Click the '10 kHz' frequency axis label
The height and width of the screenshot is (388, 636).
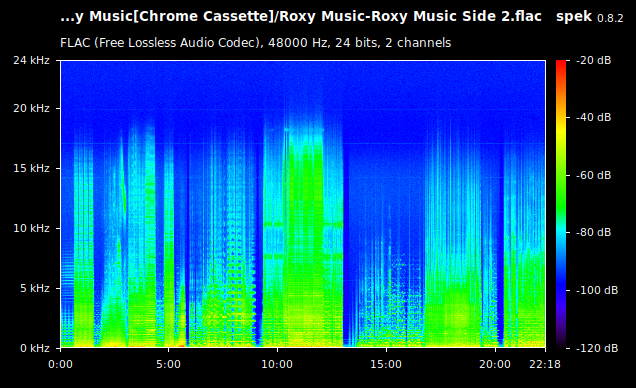click(31, 228)
